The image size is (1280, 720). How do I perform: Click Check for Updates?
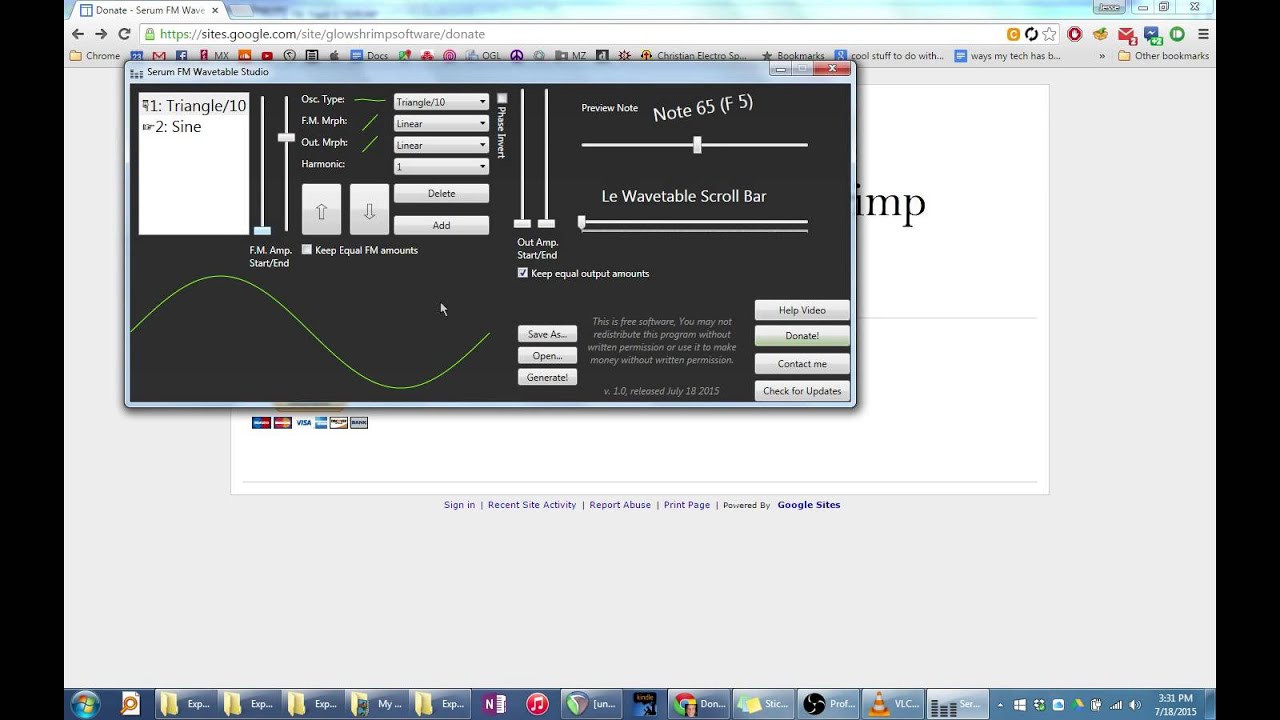pos(802,391)
